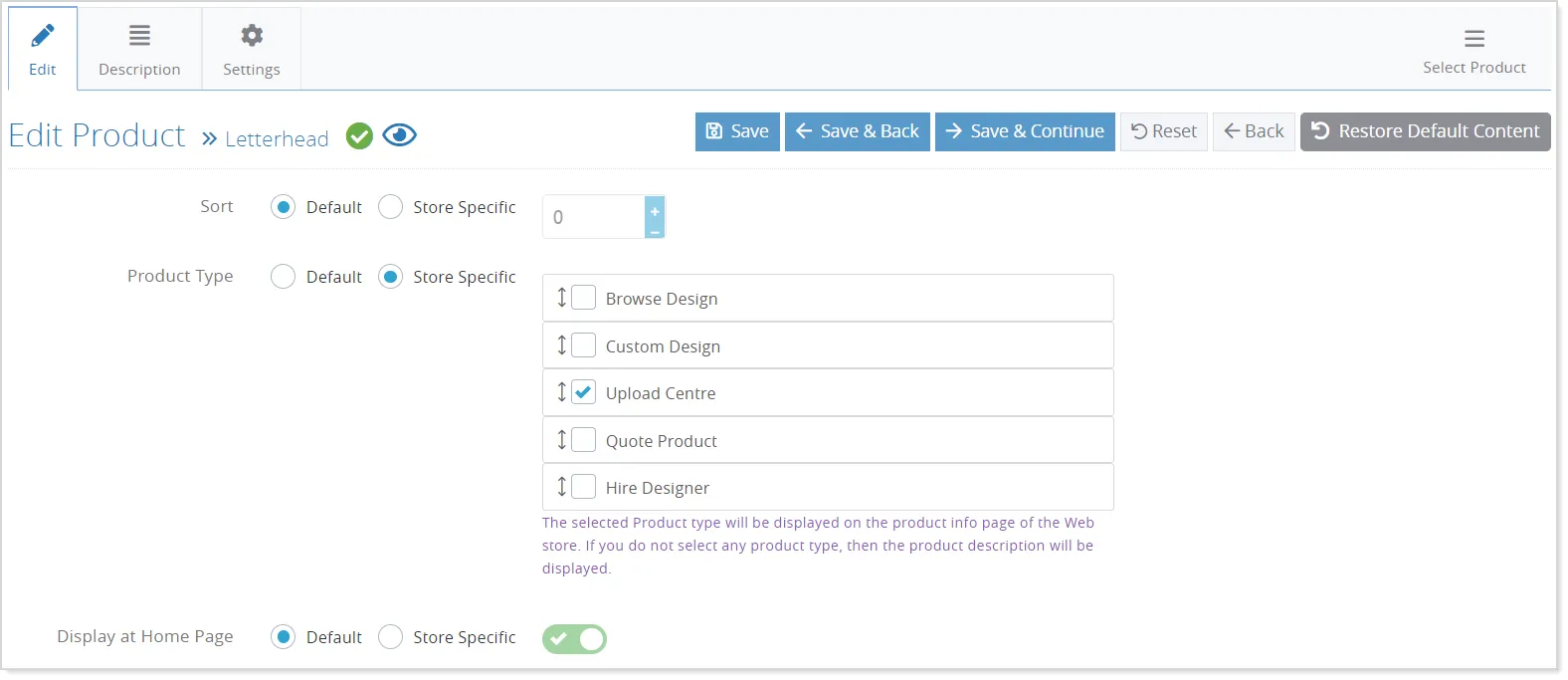This screenshot has width=1568, height=680.
Task: Select Store Specific radio for Sort
Action: (x=391, y=207)
